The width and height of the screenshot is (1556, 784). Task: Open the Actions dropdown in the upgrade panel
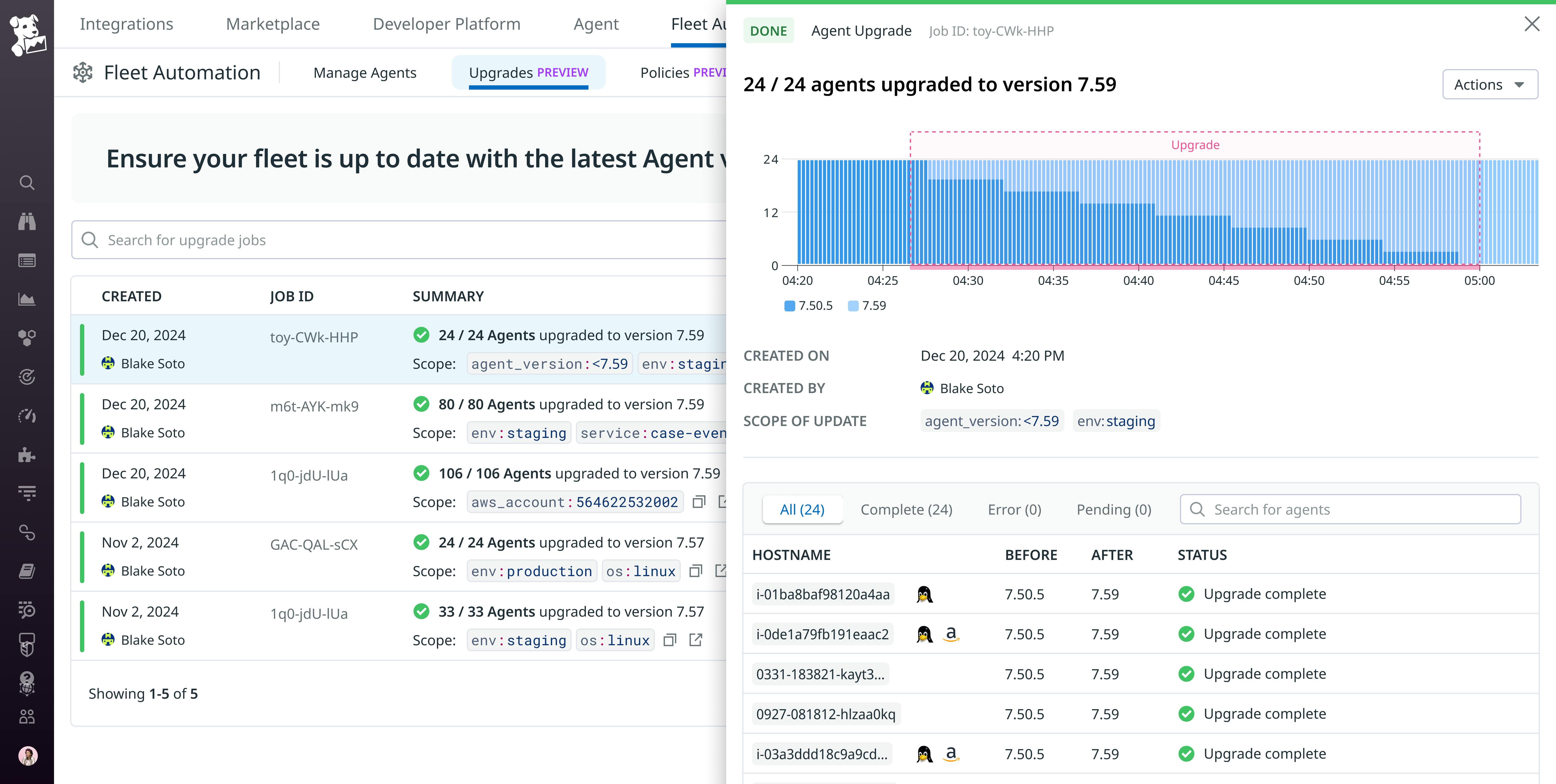coord(1489,84)
